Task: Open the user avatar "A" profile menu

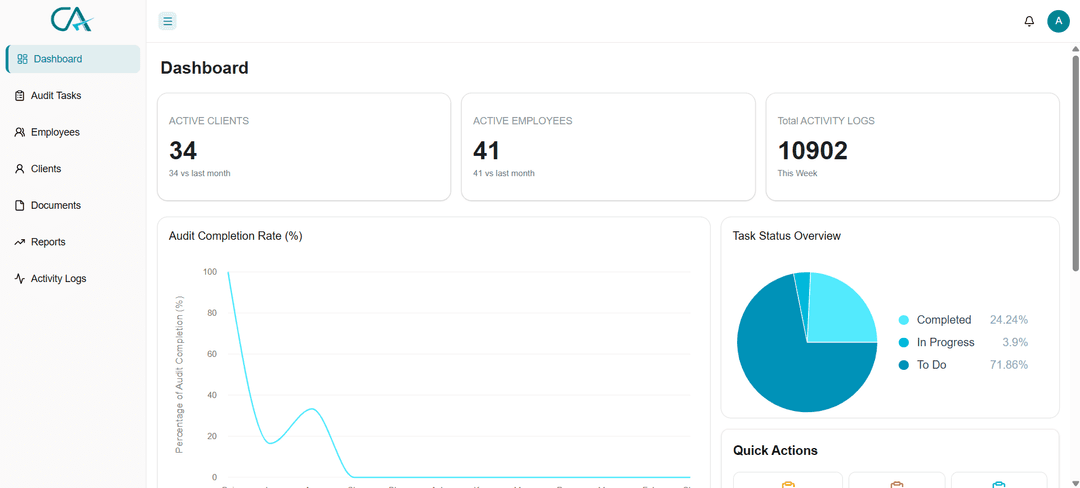Action: tap(1058, 21)
